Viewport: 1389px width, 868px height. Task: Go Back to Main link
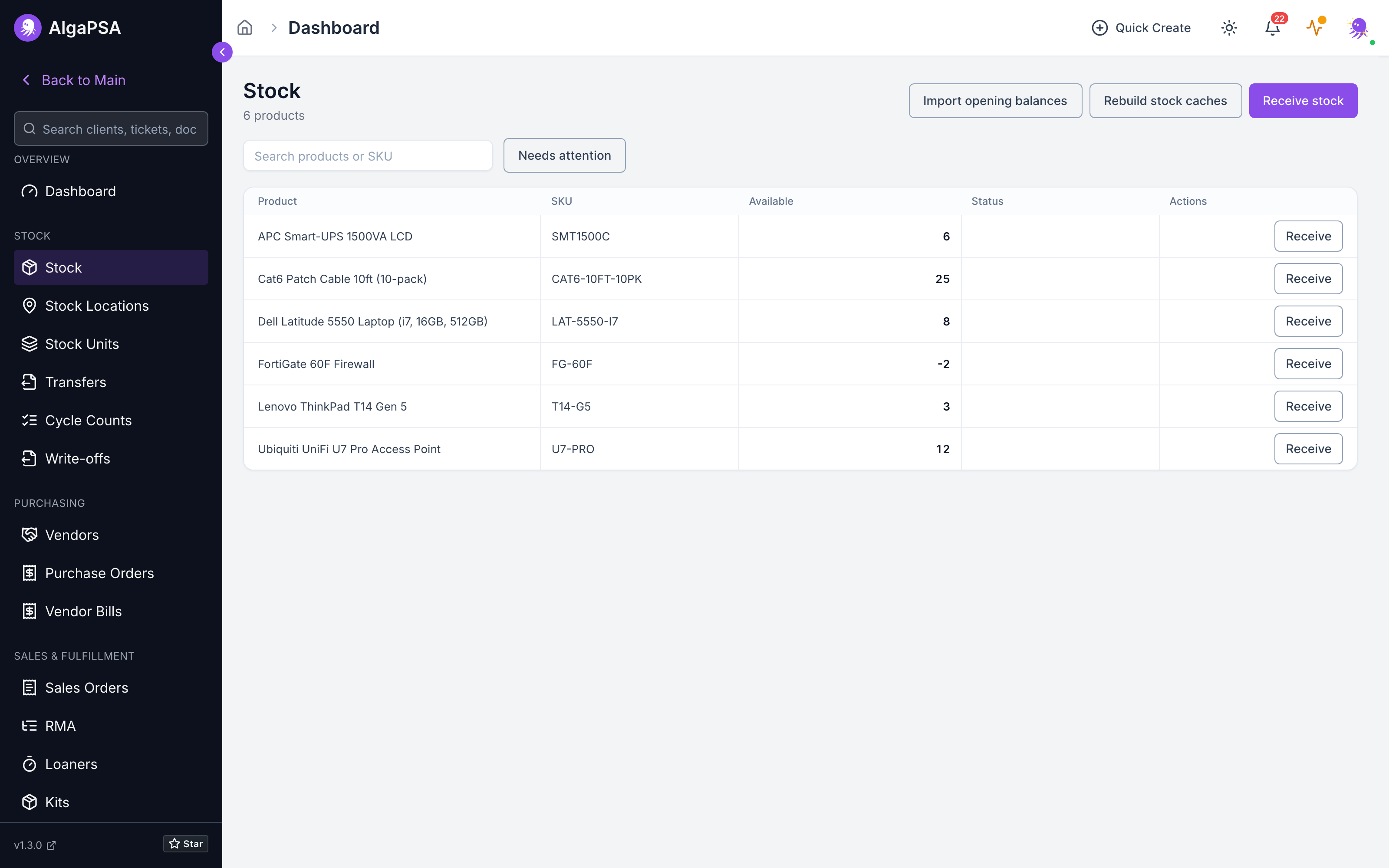coord(83,80)
